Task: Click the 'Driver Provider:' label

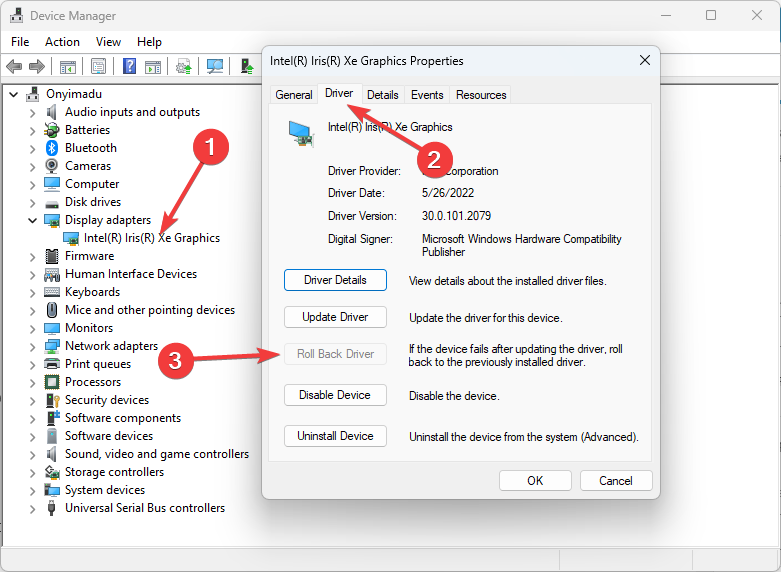Action: coord(364,171)
